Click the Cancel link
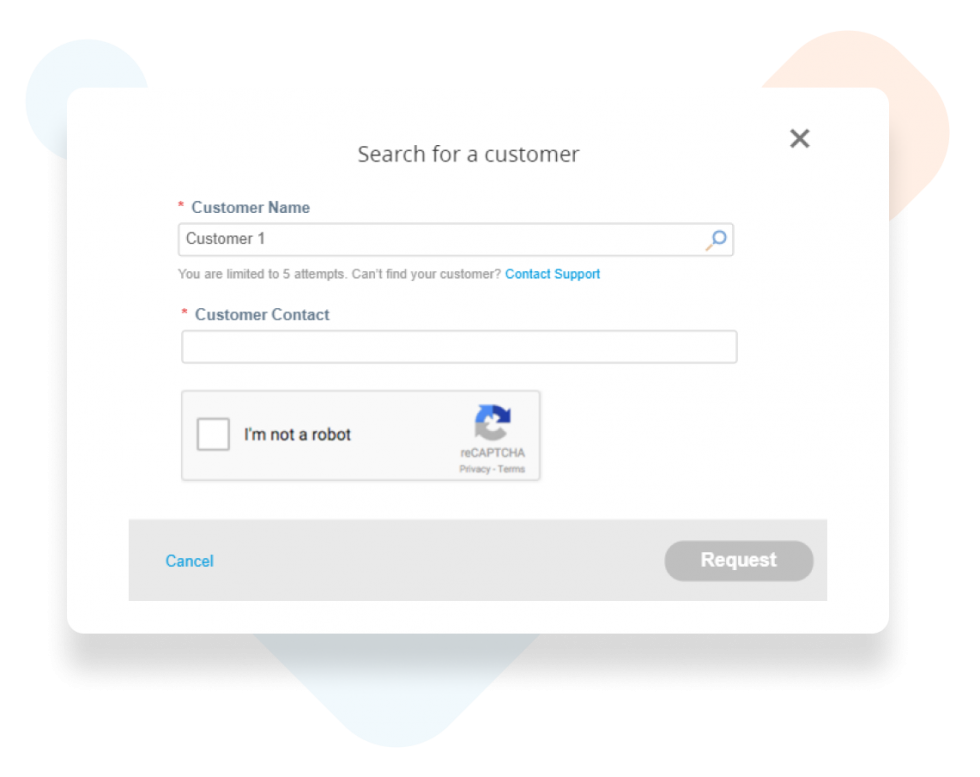 pyautogui.click(x=189, y=561)
